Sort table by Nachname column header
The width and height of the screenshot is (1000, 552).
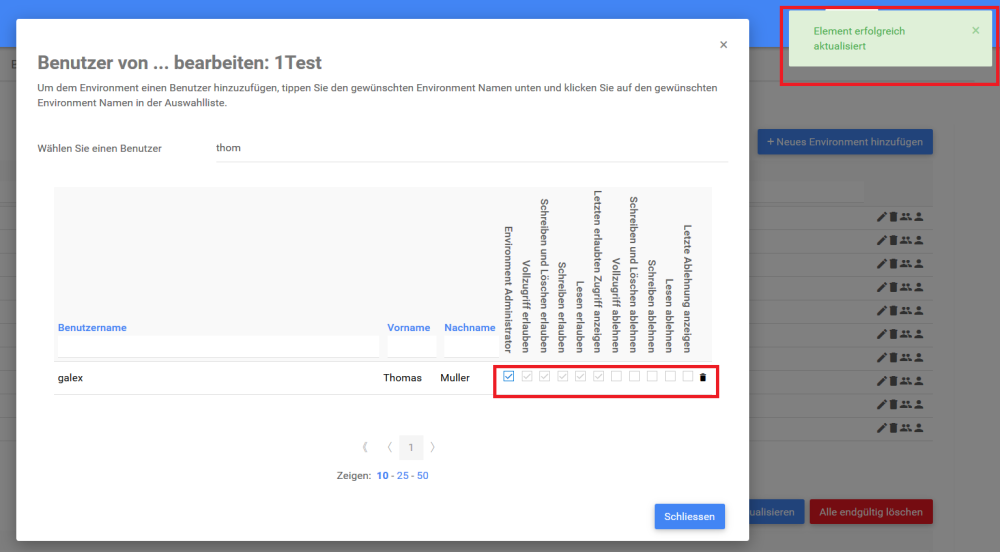pyautogui.click(x=469, y=327)
